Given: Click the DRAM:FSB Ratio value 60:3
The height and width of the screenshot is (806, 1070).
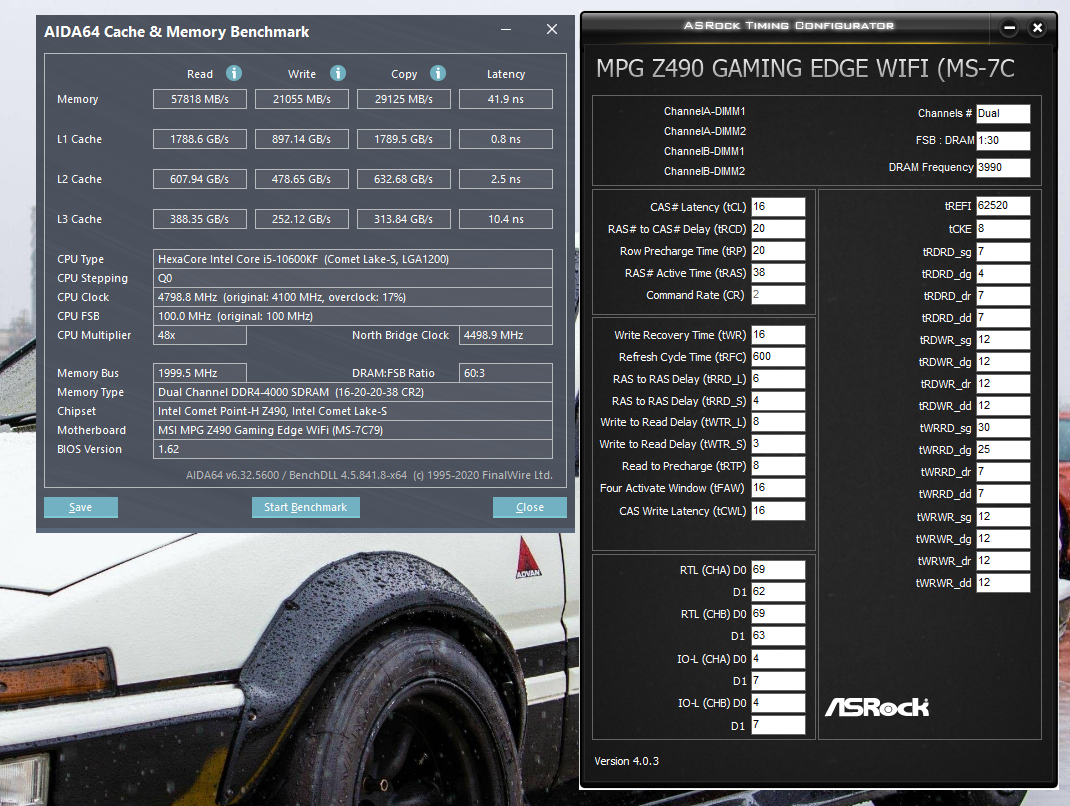Looking at the screenshot, I should [x=506, y=373].
